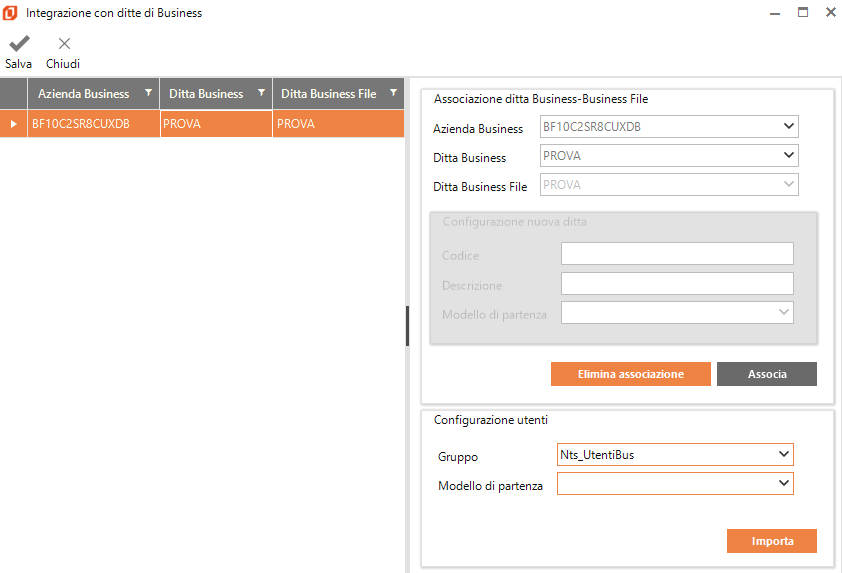Click the app logo in title bar
This screenshot has height=573, width=842.
point(10,13)
